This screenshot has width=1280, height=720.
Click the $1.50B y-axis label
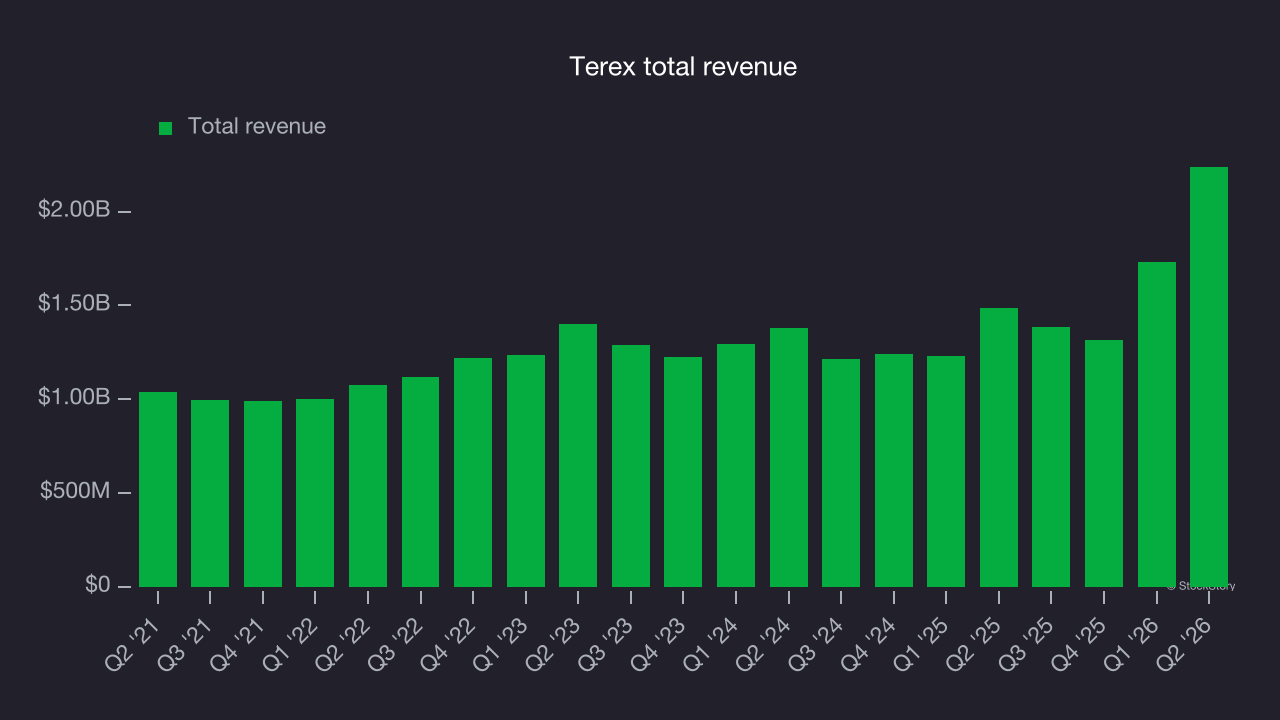coord(74,303)
